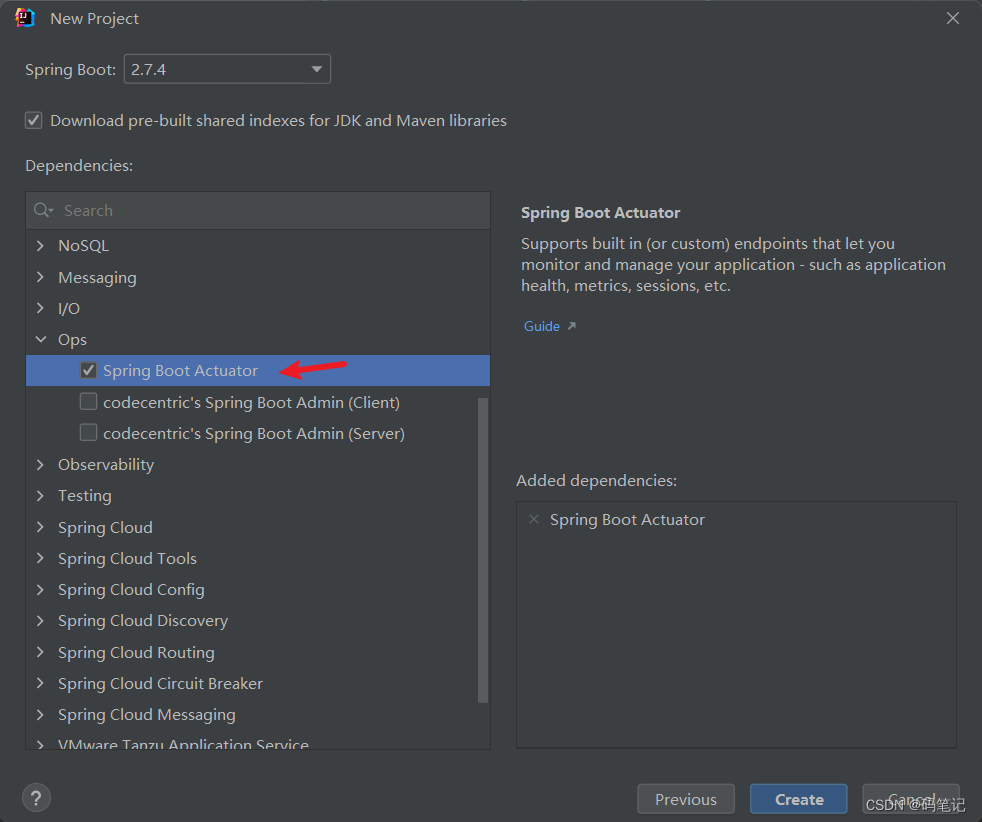Image resolution: width=982 pixels, height=822 pixels.
Task: Select the Observability row label
Action: (106, 465)
